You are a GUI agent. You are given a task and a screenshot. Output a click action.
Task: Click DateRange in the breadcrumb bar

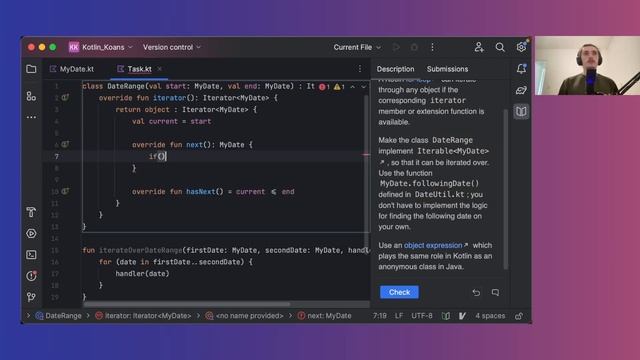click(59, 316)
